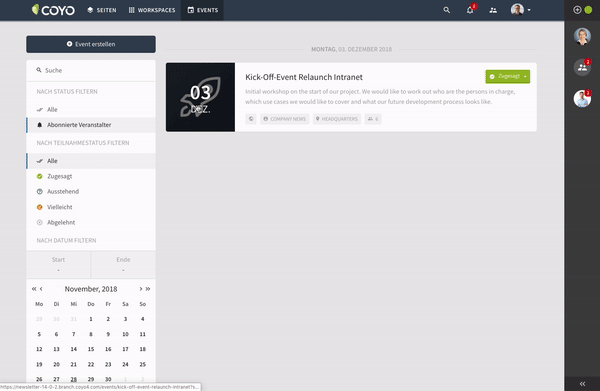Image resolution: width=600 pixels, height=391 pixels.
Task: Click the Company News tag
Action: click(x=285, y=119)
